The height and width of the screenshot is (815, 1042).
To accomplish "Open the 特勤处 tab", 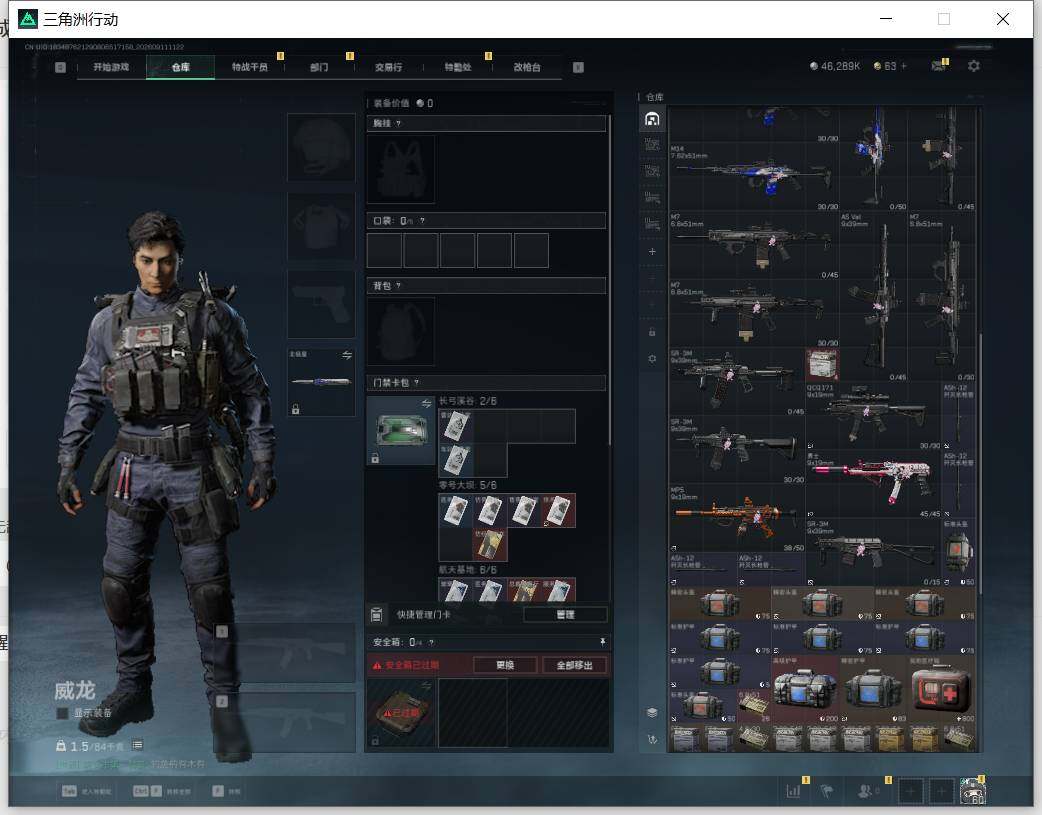I will tap(457, 67).
